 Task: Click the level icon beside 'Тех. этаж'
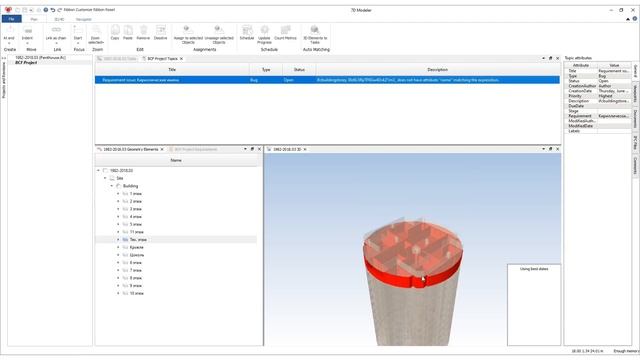click(x=125, y=240)
